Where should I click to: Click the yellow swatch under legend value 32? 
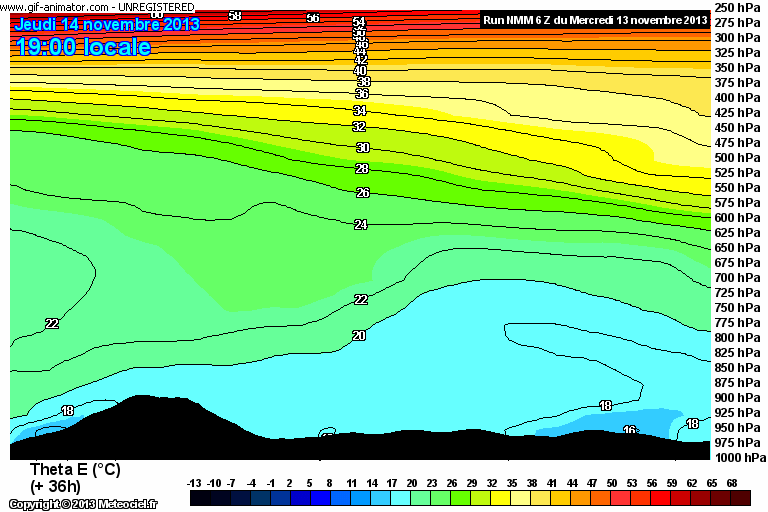pyautogui.click(x=494, y=497)
